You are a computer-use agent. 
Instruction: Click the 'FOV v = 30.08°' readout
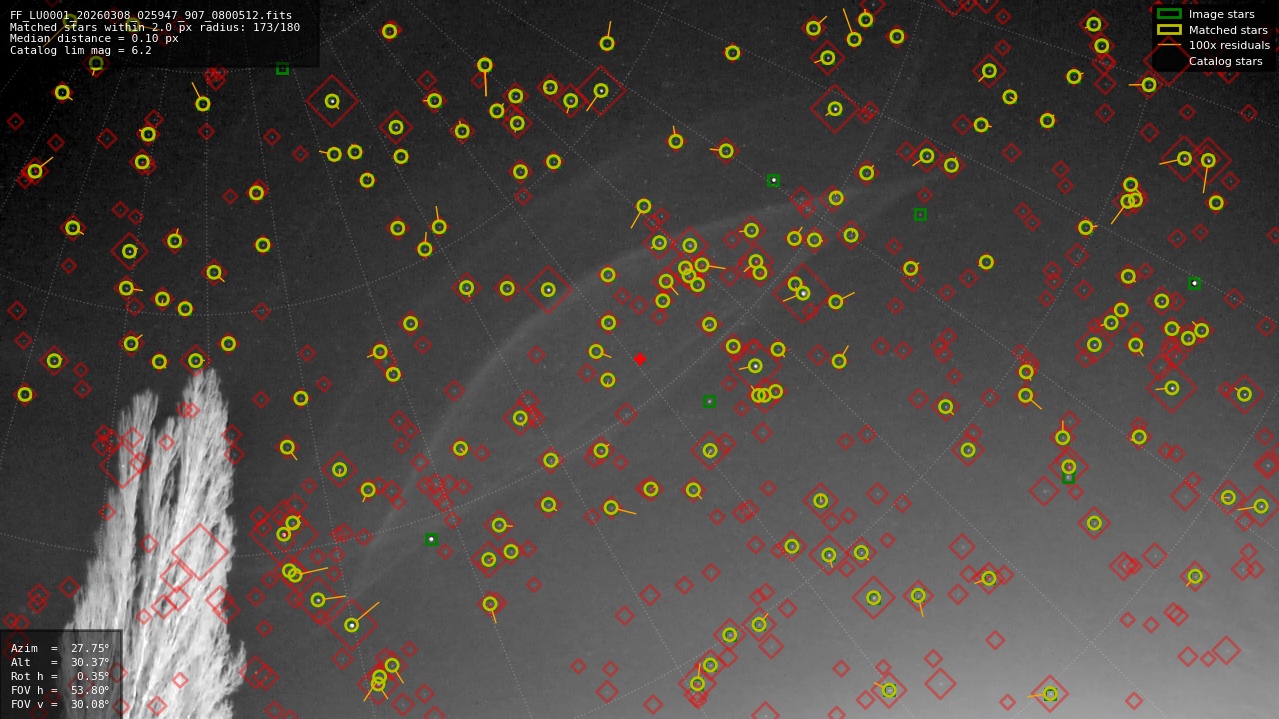pyautogui.click(x=60, y=704)
